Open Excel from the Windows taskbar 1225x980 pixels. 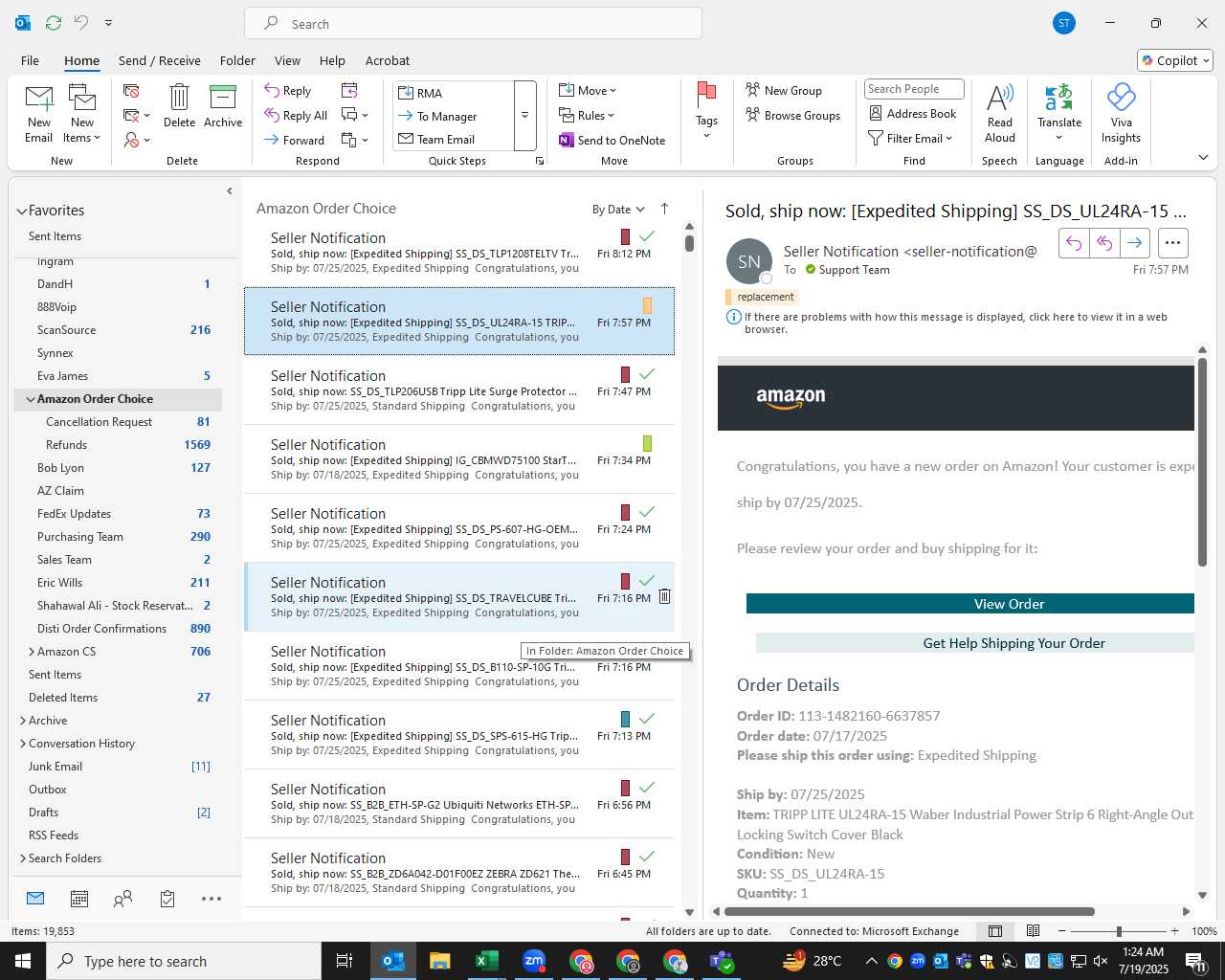(x=486, y=961)
